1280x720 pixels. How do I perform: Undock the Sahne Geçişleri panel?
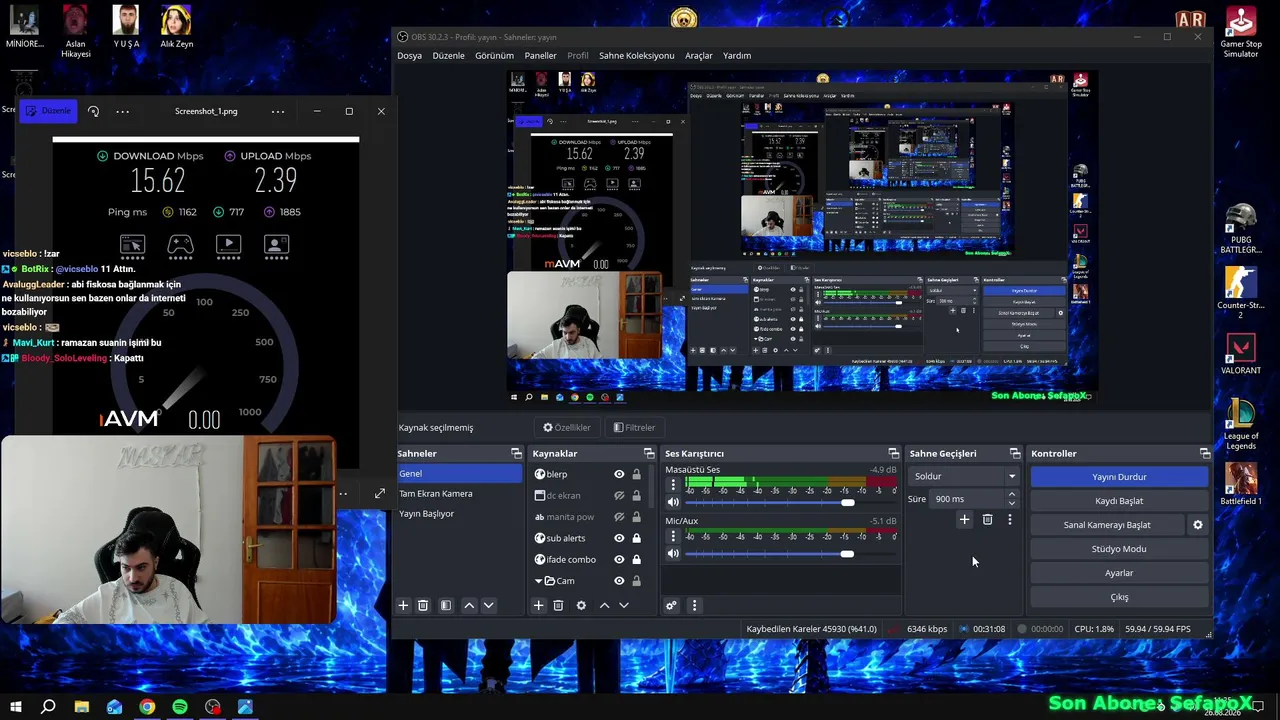[x=1015, y=454]
